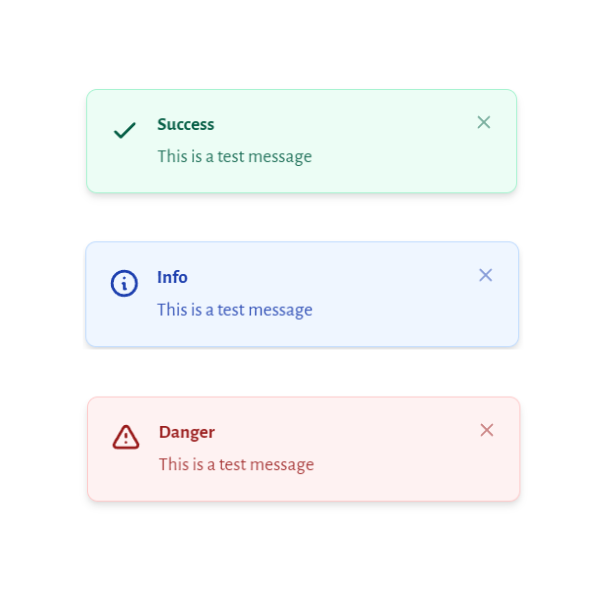Screen dimensions: 600x600
Task: Click the blue info circle icon
Action: (124, 283)
